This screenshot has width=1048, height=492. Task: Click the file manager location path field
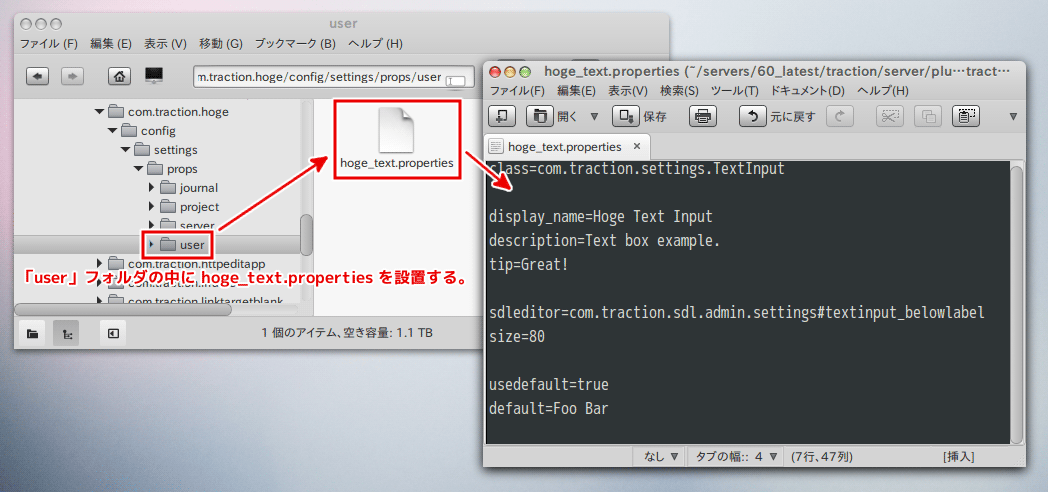tap(333, 77)
